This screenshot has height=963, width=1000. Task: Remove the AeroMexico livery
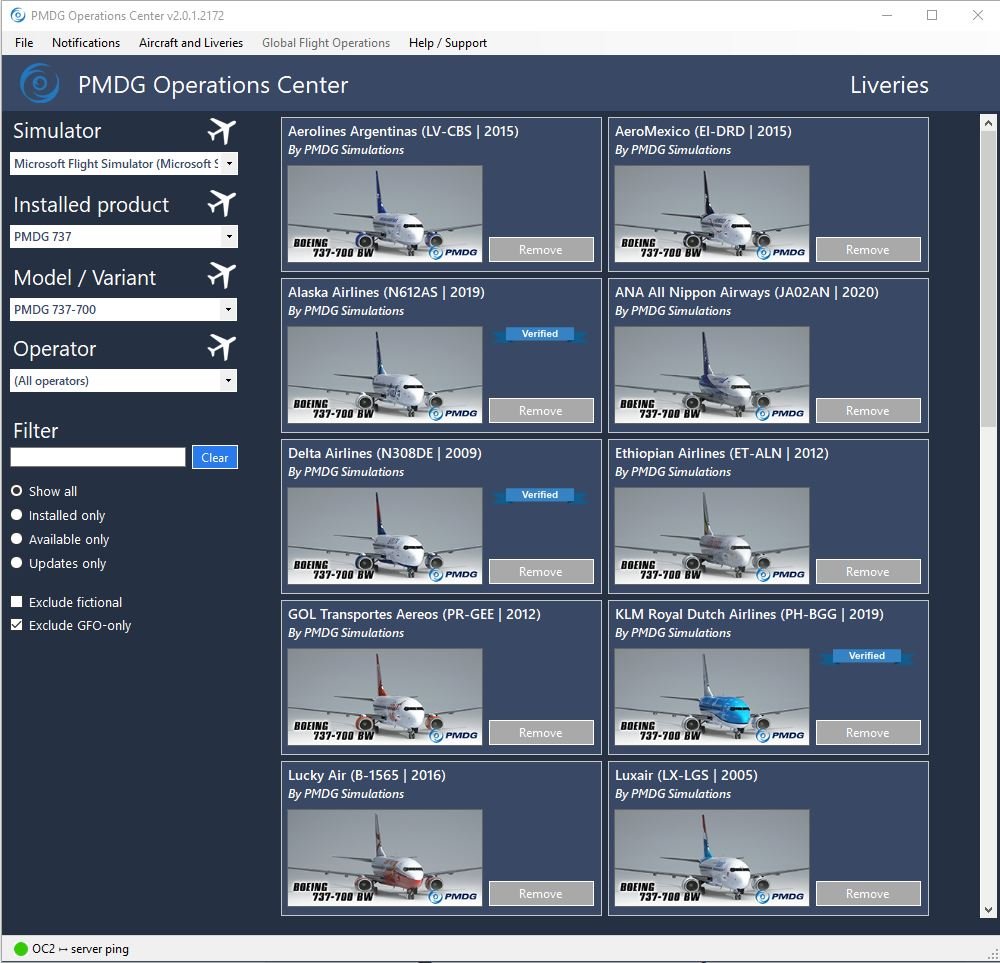pos(868,249)
